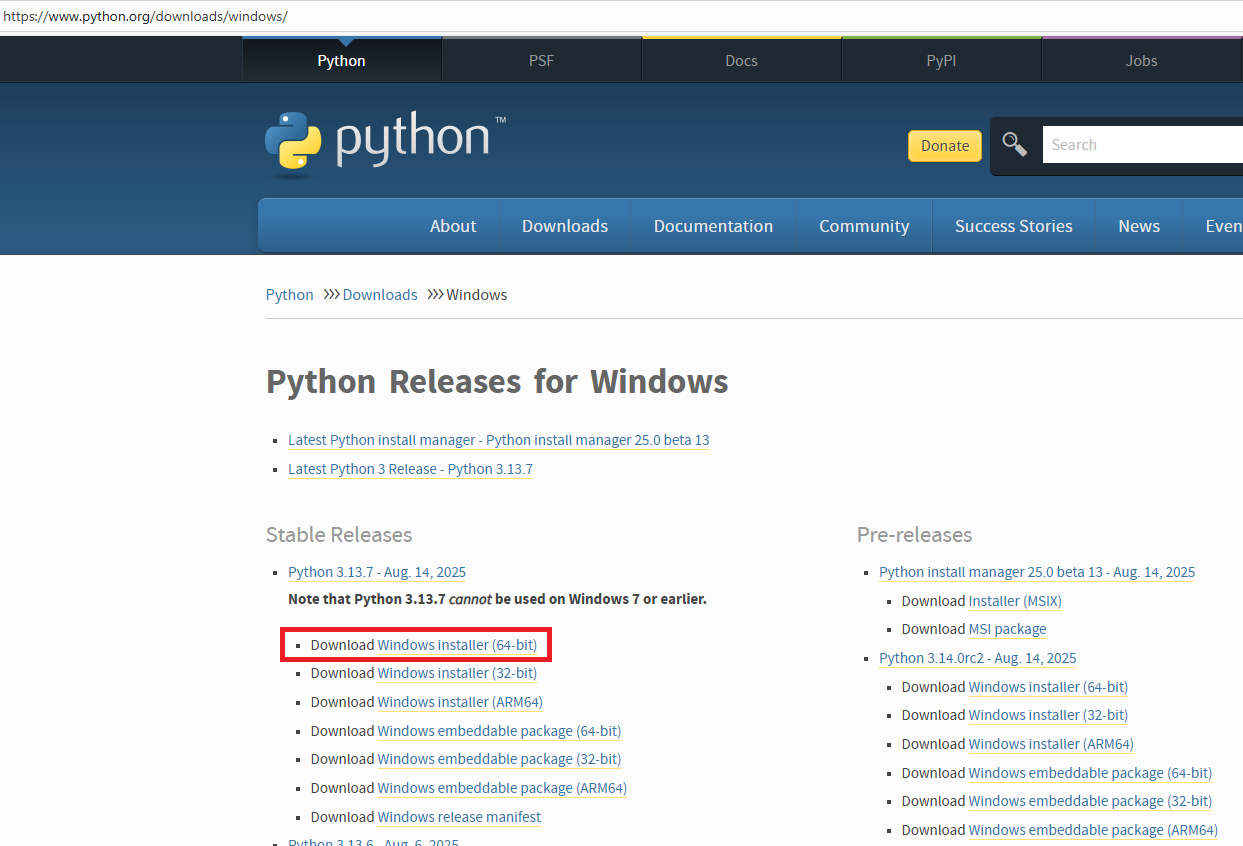Viewport: 1243px width, 846px height.
Task: Open the About menu
Action: point(453,226)
